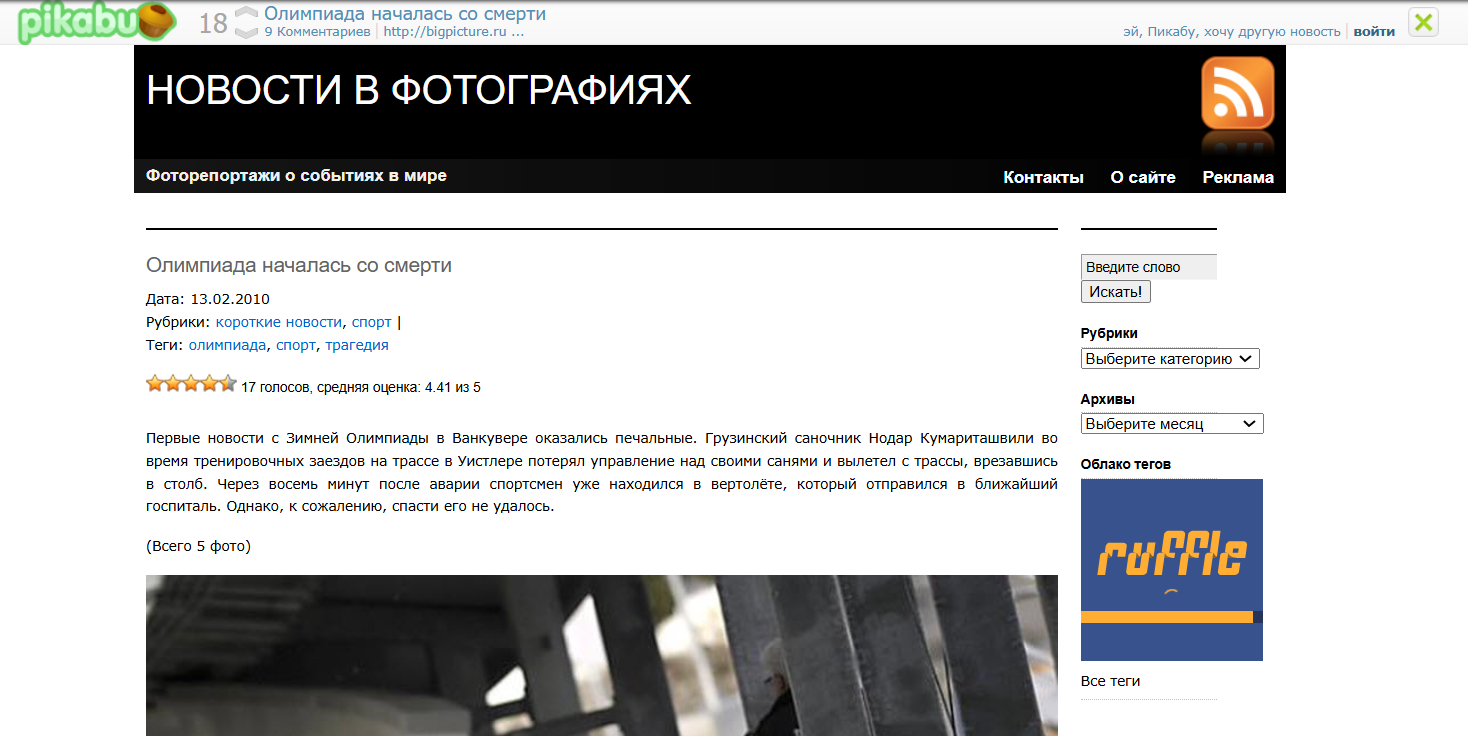Open the '9 Комментариев' link
The width and height of the screenshot is (1468, 736).
(317, 32)
